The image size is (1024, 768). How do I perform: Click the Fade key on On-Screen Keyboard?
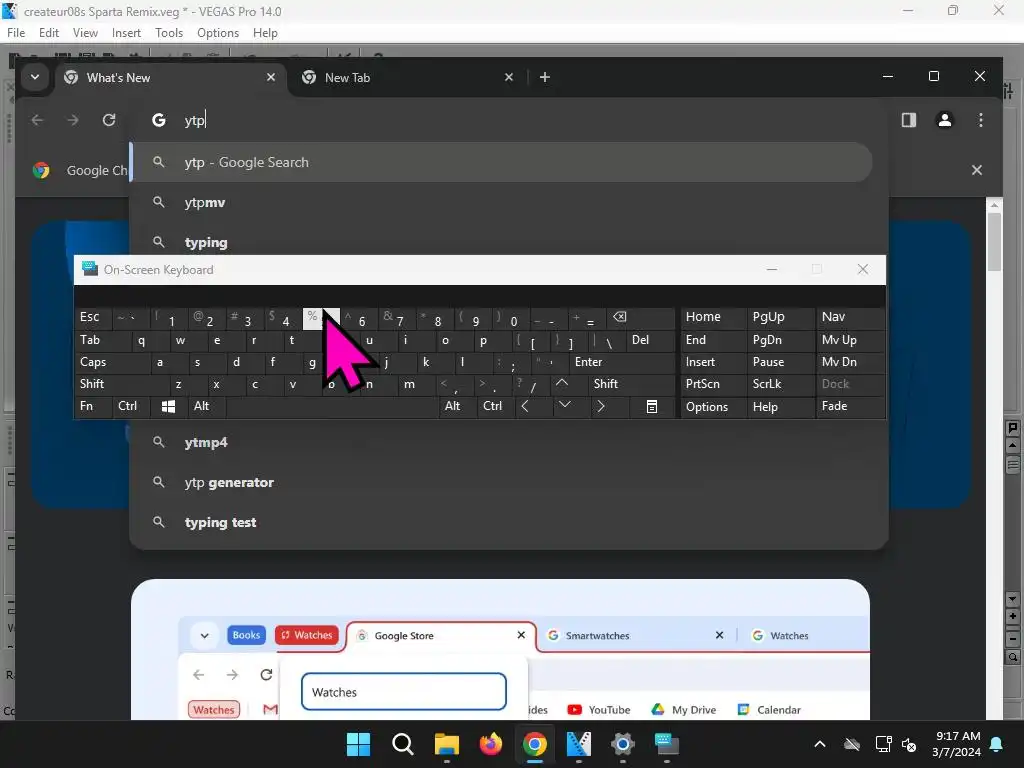tap(850, 406)
